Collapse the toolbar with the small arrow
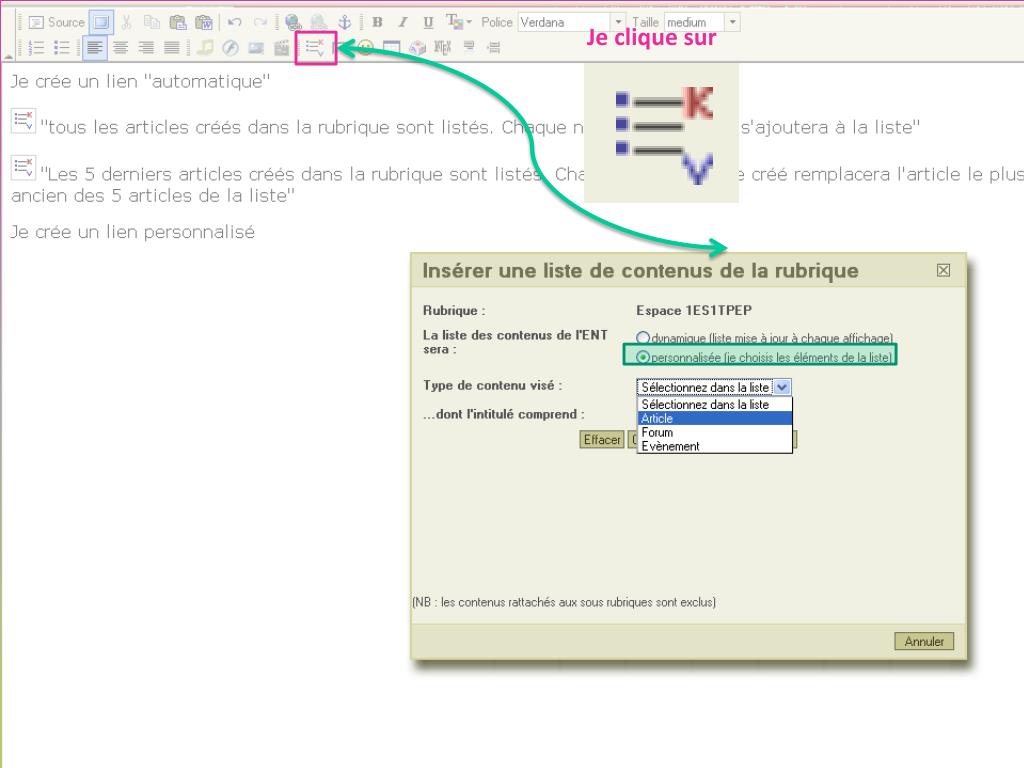The image size is (1024, 768). pos(10,56)
